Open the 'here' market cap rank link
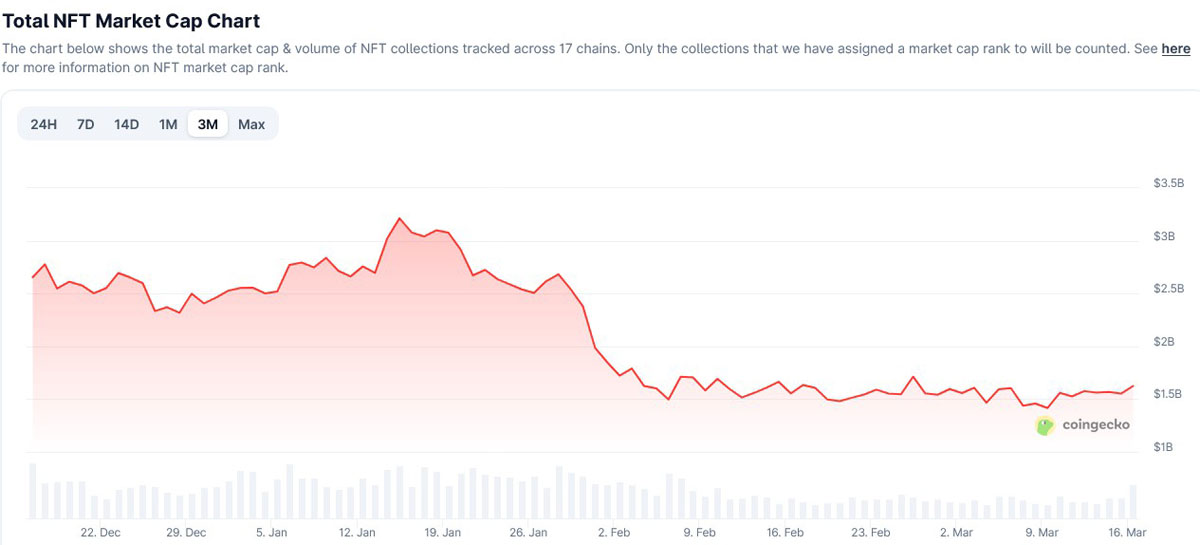 (1176, 48)
